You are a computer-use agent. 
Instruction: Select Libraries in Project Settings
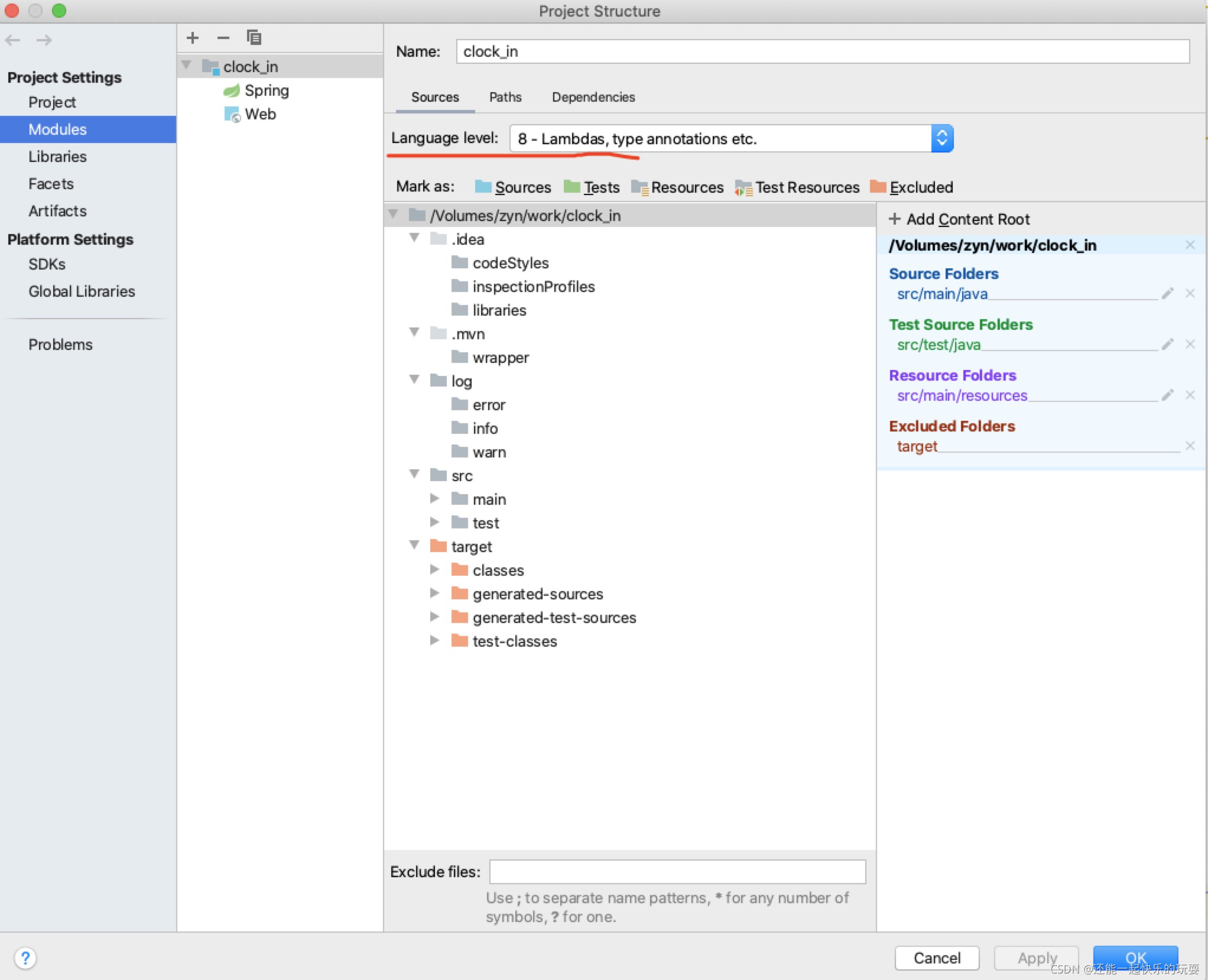point(57,157)
